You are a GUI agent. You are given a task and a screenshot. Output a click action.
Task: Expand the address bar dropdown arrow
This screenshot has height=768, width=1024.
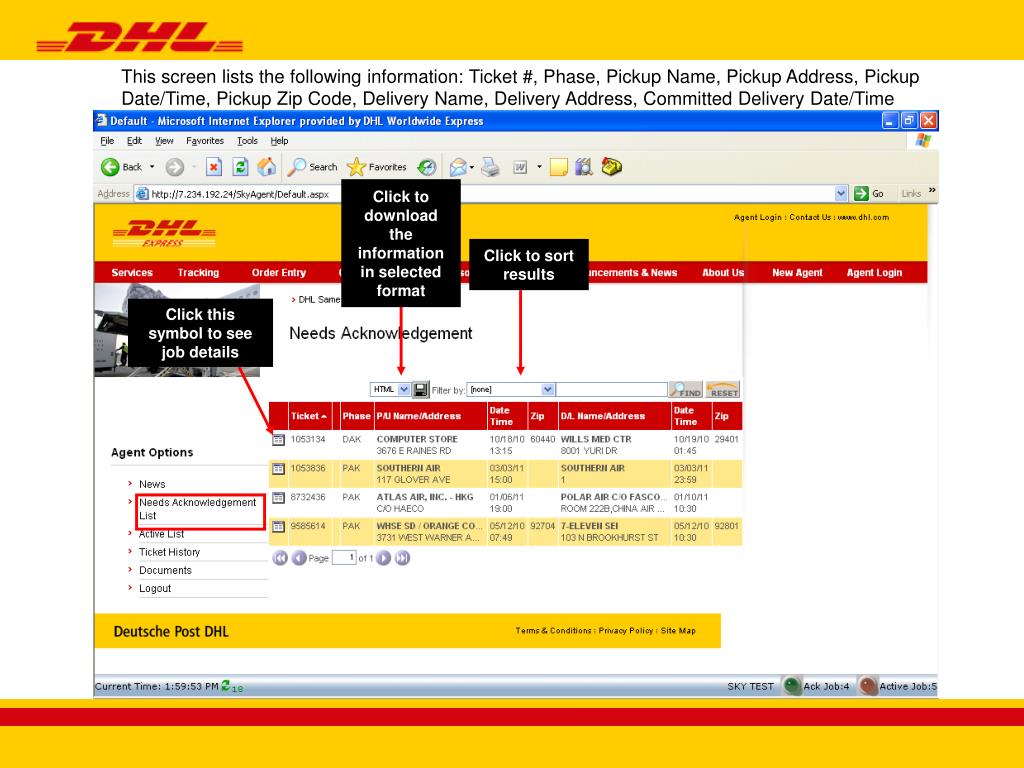tap(841, 193)
